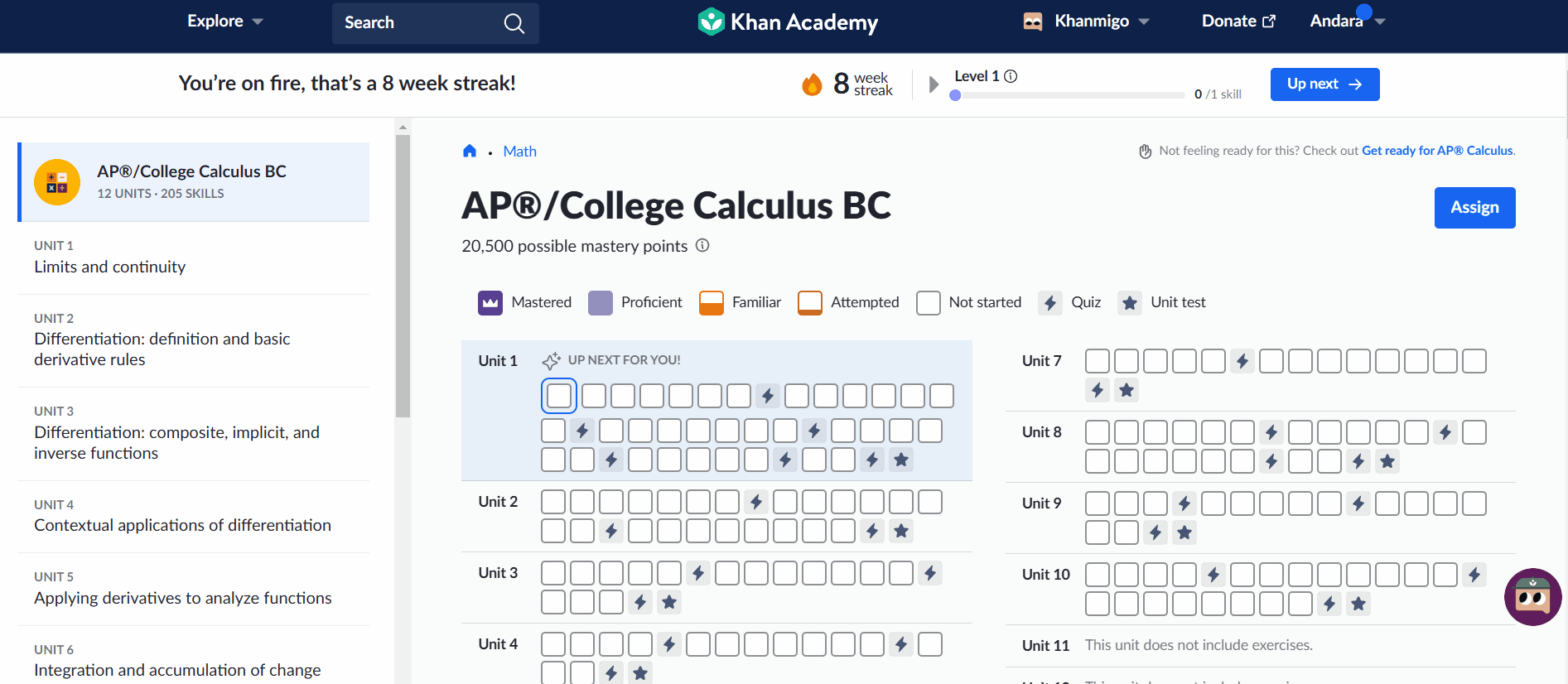Open the home breadcrumb icon

[x=470, y=151]
